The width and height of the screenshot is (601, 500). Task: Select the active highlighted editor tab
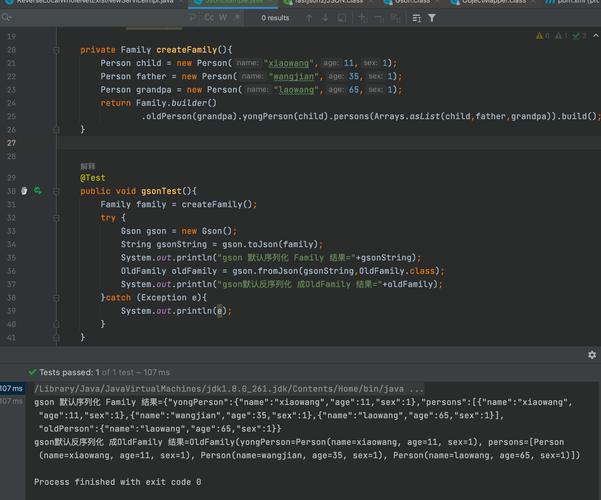point(233,2)
